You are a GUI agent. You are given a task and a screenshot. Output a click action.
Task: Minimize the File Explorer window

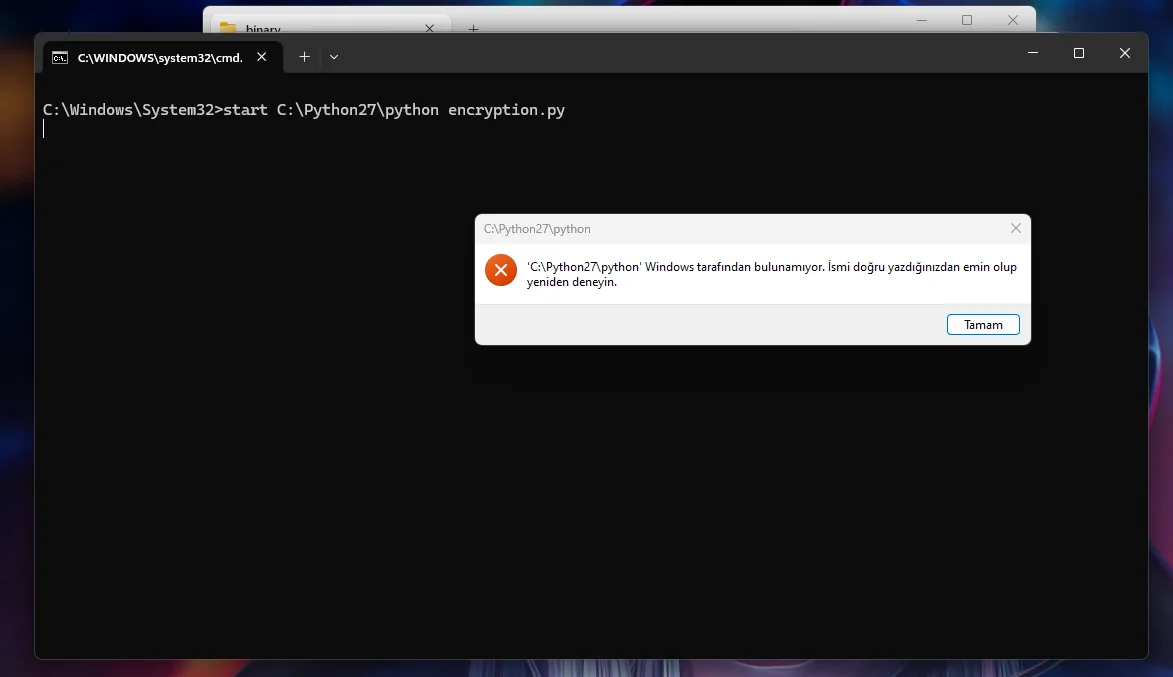point(922,20)
